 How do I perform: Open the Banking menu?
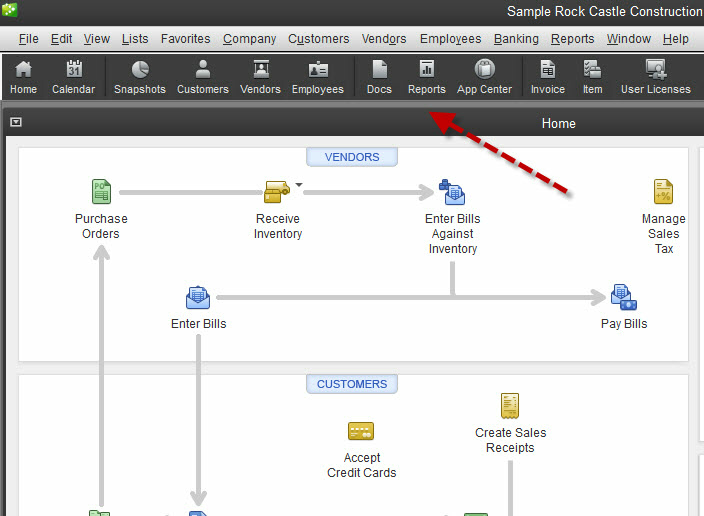tap(516, 39)
